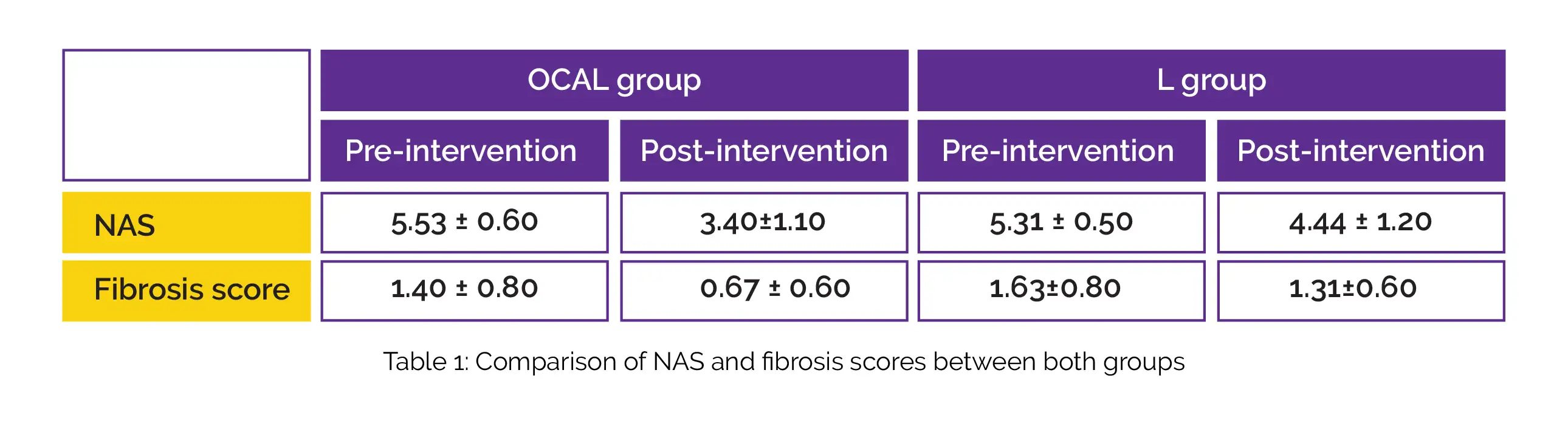Pick the cell containing 0.67 ± 0.60
The image size is (1568, 432).
pyautogui.click(x=763, y=290)
